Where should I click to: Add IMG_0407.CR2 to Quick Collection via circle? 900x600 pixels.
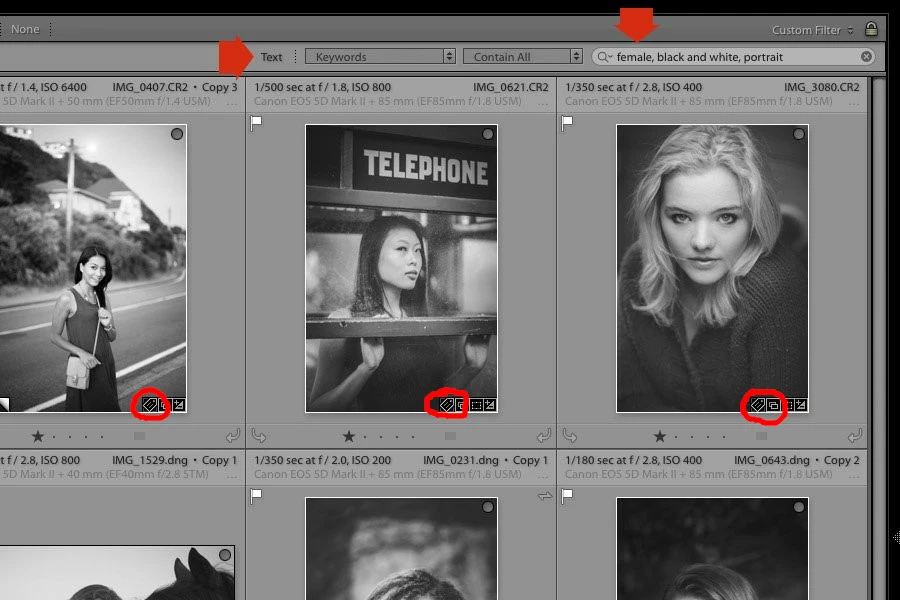177,134
